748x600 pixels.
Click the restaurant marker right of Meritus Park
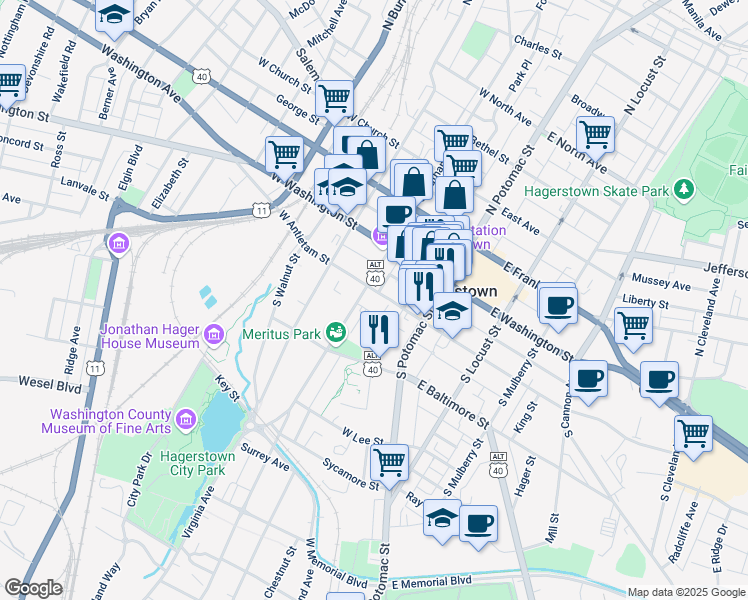tap(379, 331)
